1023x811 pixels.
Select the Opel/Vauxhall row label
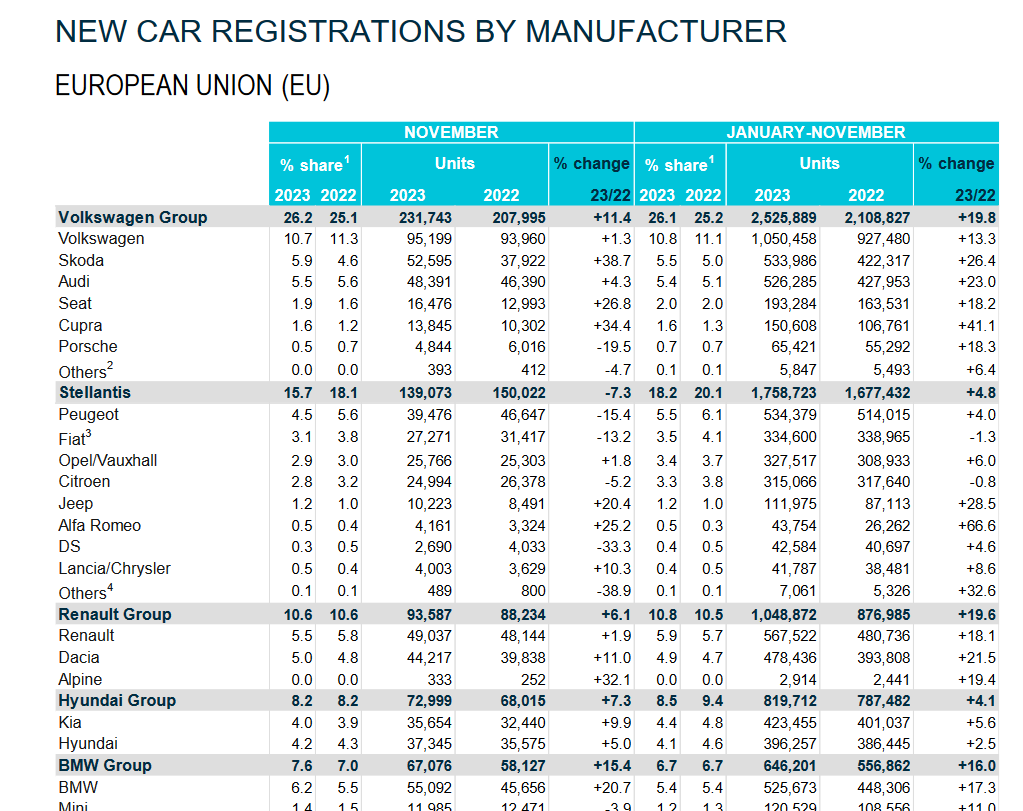[x=108, y=460]
